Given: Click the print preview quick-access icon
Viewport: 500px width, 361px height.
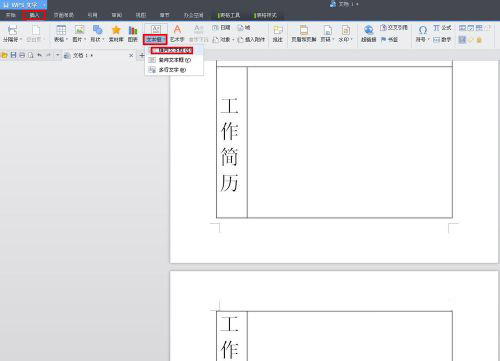Looking at the screenshot, I should tap(31, 55).
